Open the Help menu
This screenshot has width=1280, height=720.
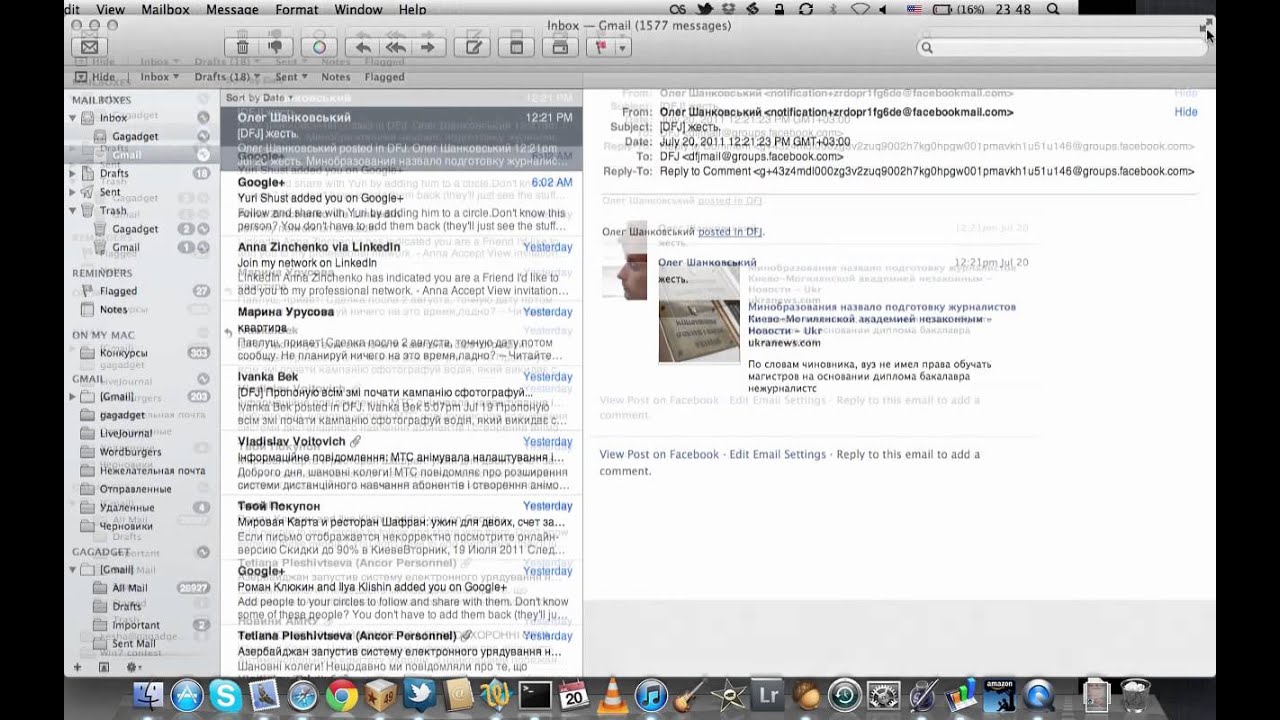[x=412, y=9]
